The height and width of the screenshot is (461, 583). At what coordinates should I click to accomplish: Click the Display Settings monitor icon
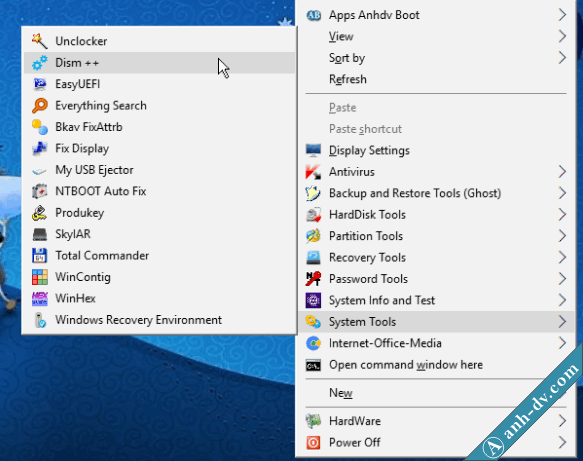(313, 150)
